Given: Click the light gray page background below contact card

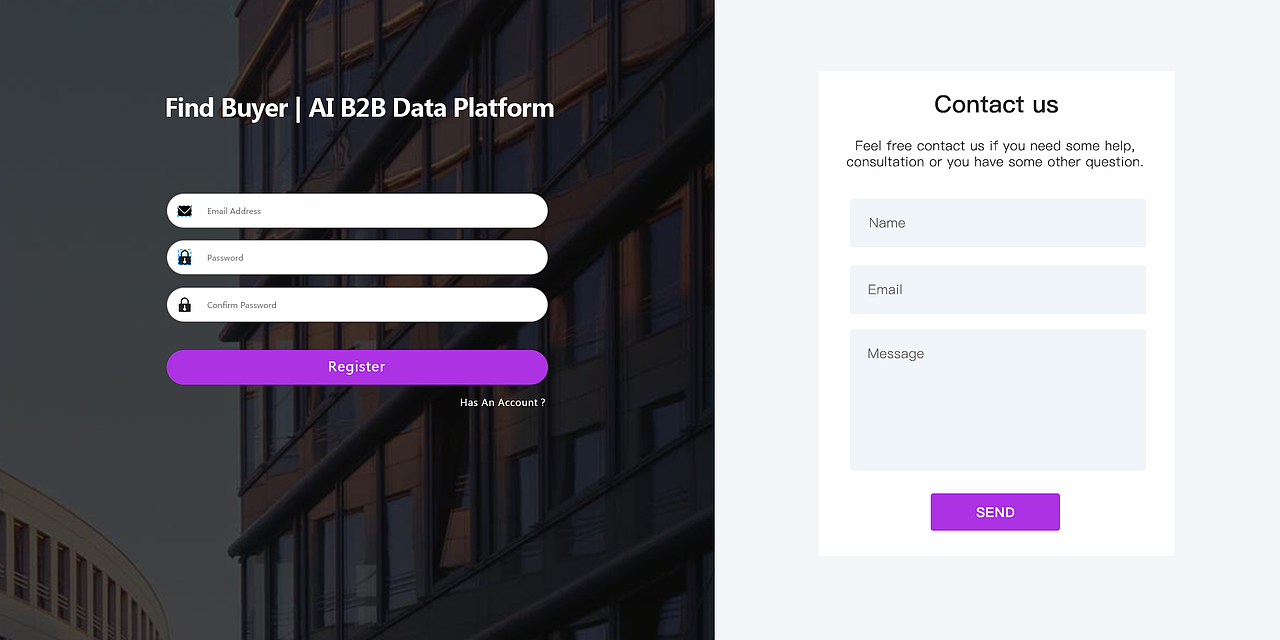Looking at the screenshot, I should [996, 598].
